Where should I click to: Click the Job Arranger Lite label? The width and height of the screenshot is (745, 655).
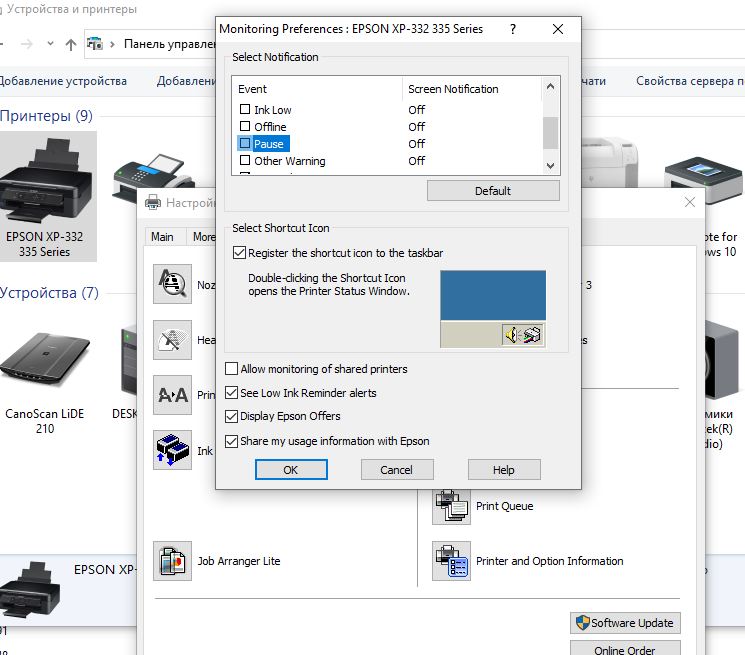click(239, 561)
